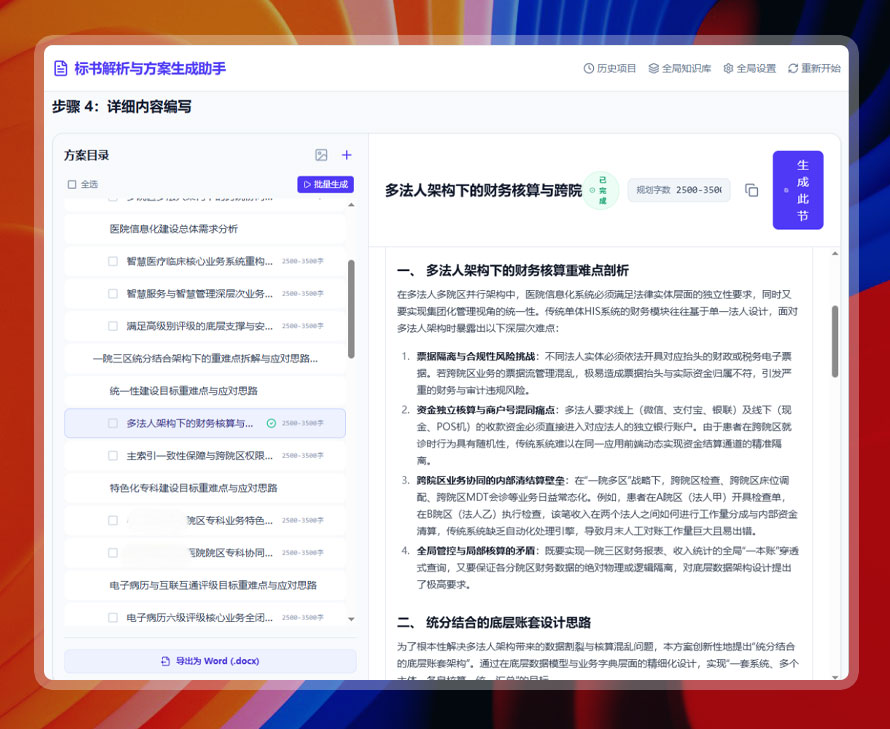Open 智慧医疗临床核心业务系统重构 outline row
The width and height of the screenshot is (890, 729).
pos(205,261)
